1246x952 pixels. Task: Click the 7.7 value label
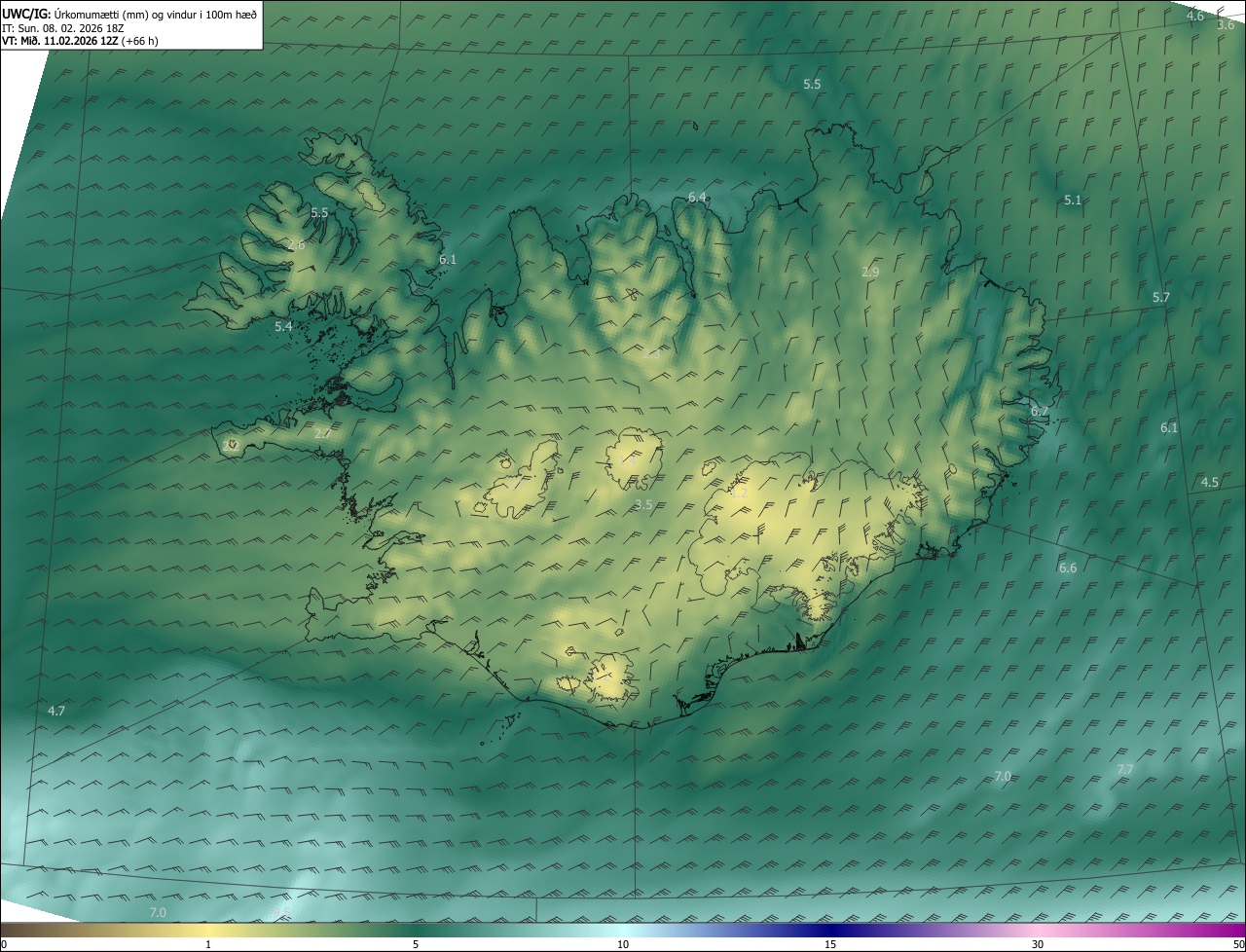point(1124,769)
